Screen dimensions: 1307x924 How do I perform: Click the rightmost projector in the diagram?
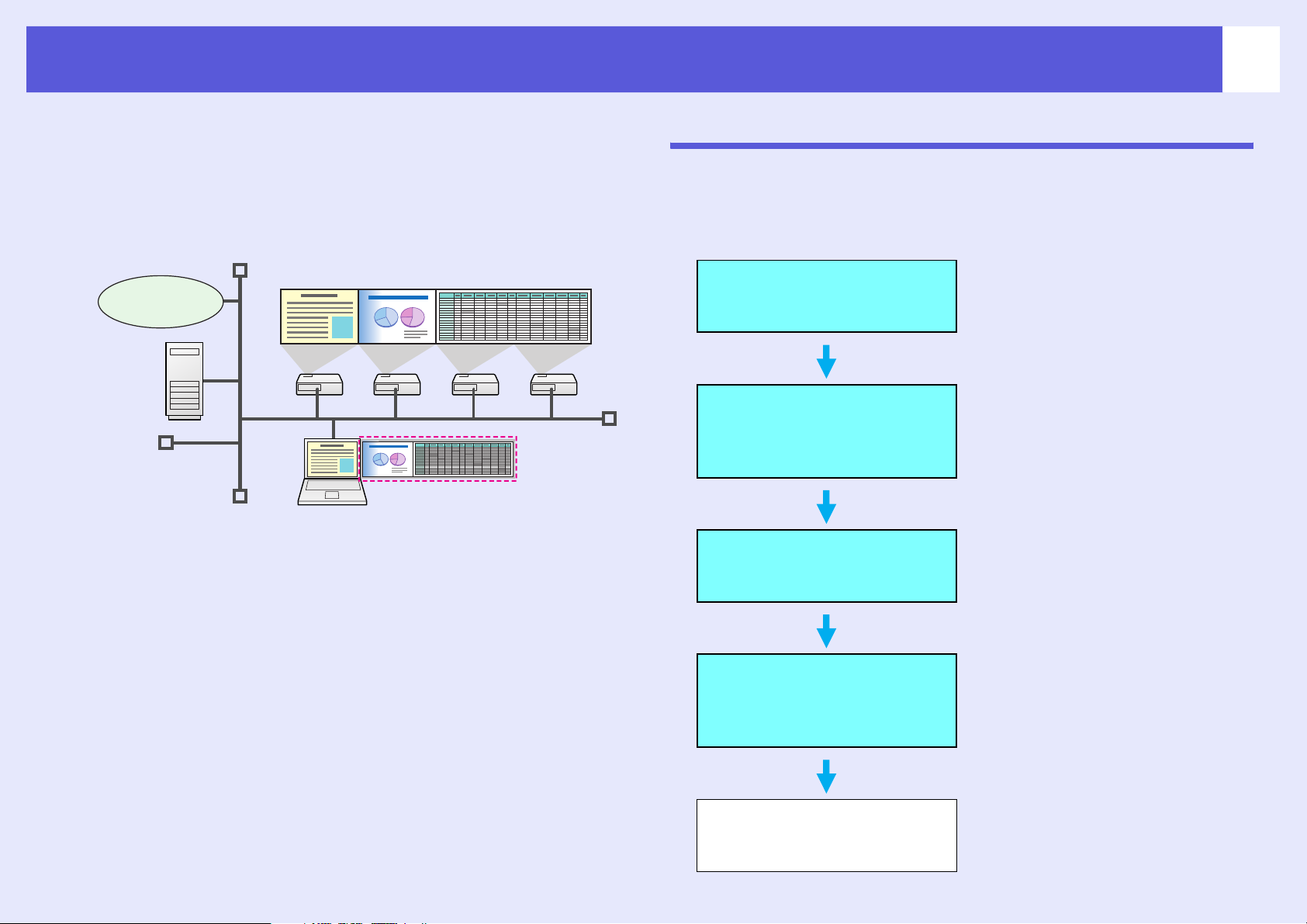(x=554, y=384)
